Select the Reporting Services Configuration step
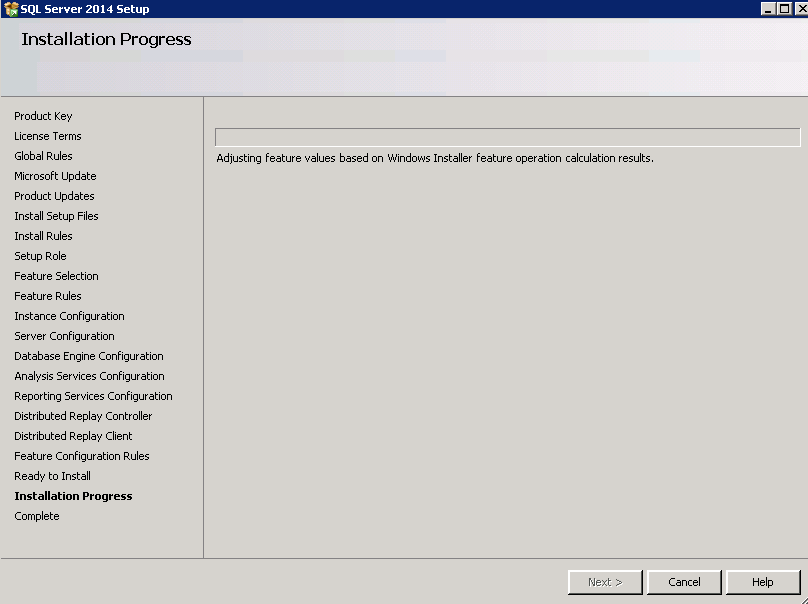The height and width of the screenshot is (604, 808). pos(93,396)
